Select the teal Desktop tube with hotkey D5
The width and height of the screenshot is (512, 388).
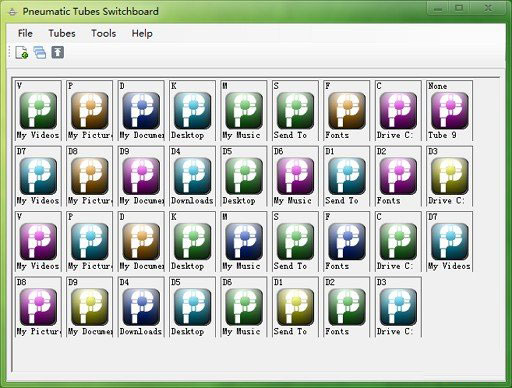[192, 307]
